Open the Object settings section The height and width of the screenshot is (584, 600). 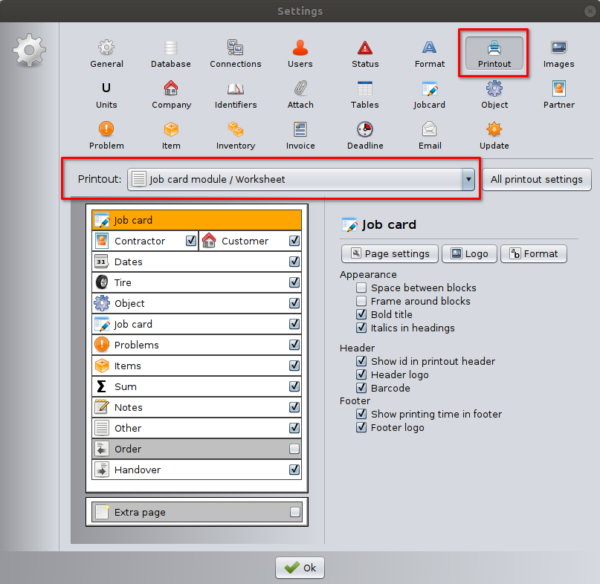pos(494,95)
